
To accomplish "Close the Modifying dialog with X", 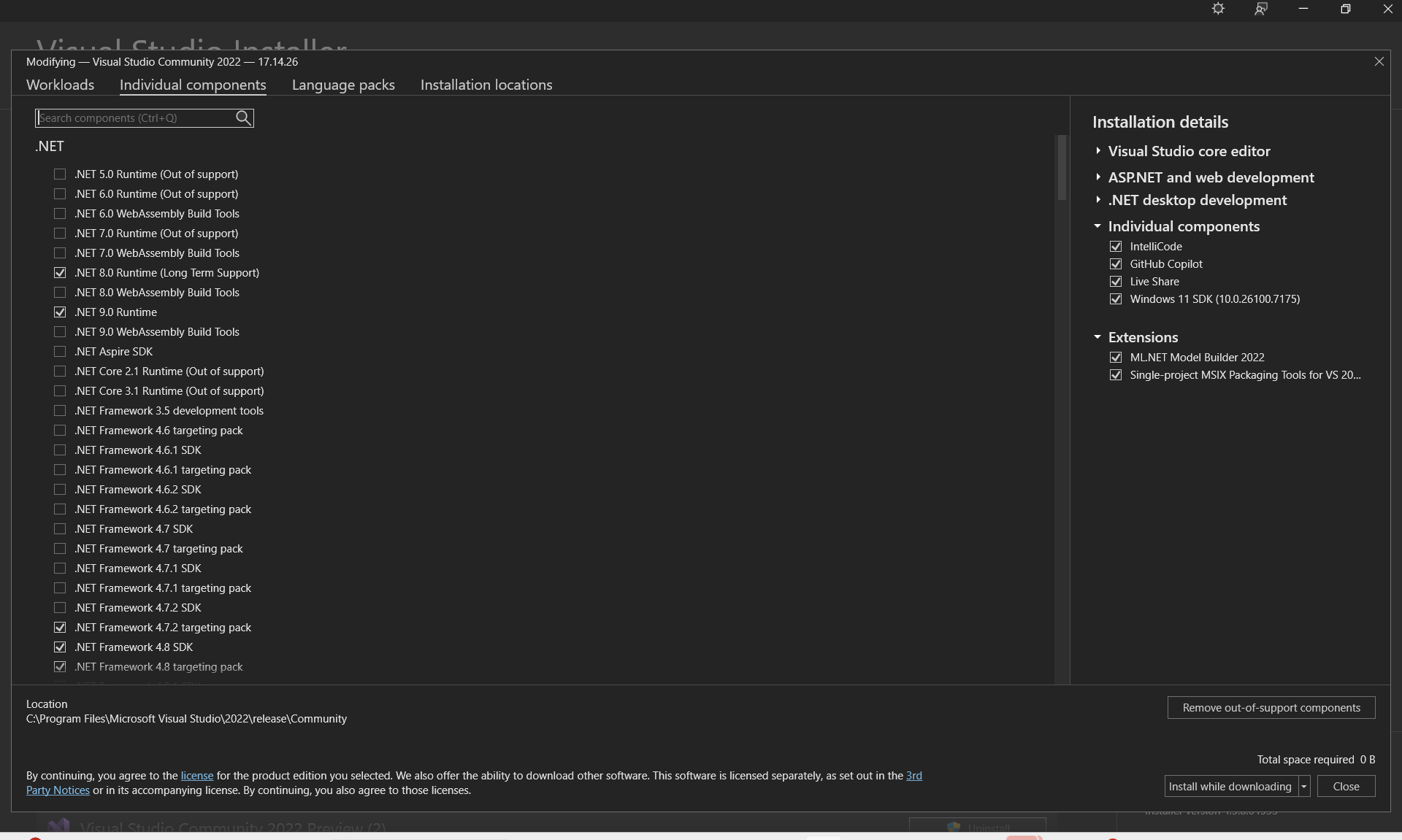I will pyautogui.click(x=1379, y=62).
